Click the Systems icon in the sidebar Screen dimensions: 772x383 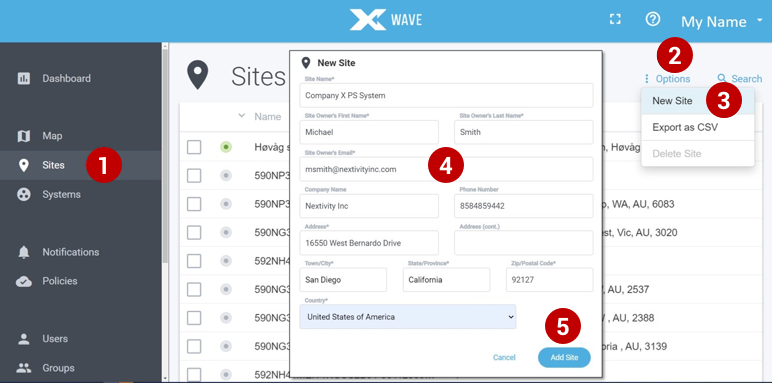point(23,194)
